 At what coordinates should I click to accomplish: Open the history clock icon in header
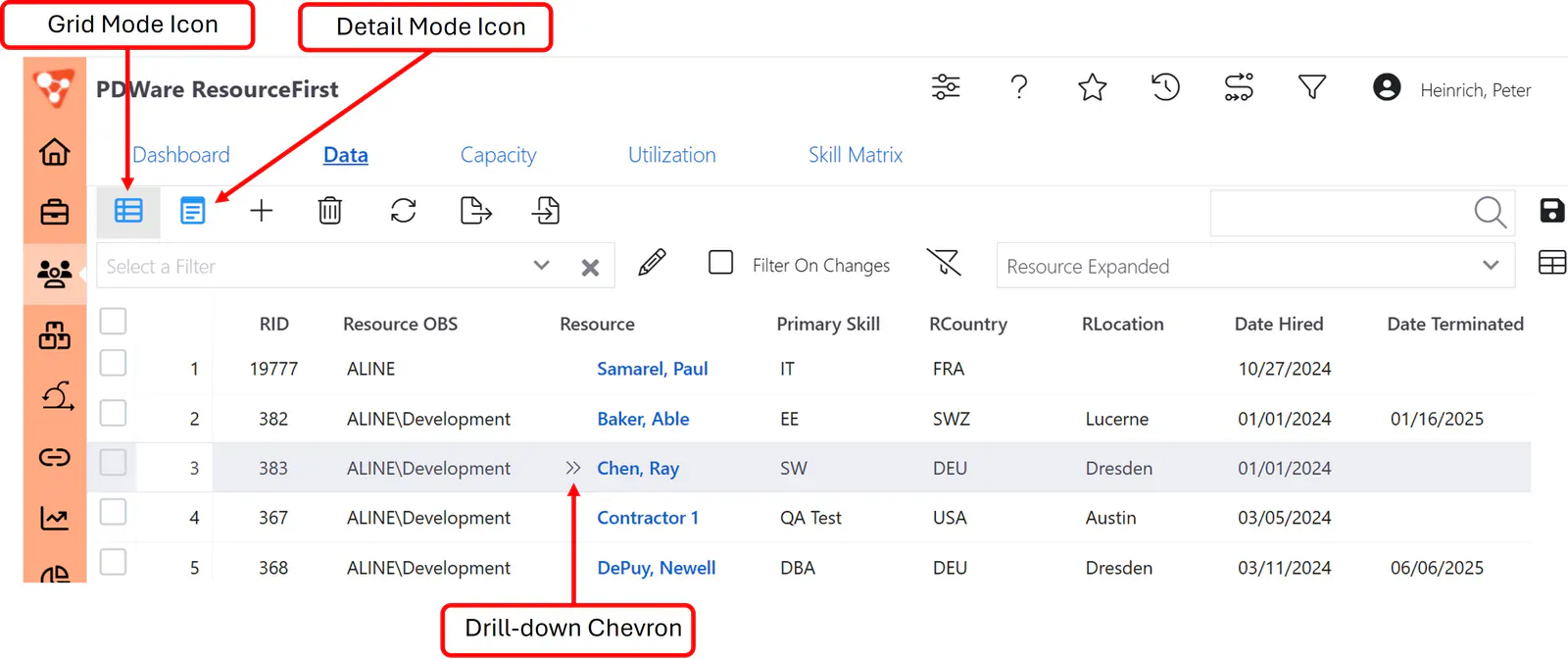[1165, 87]
